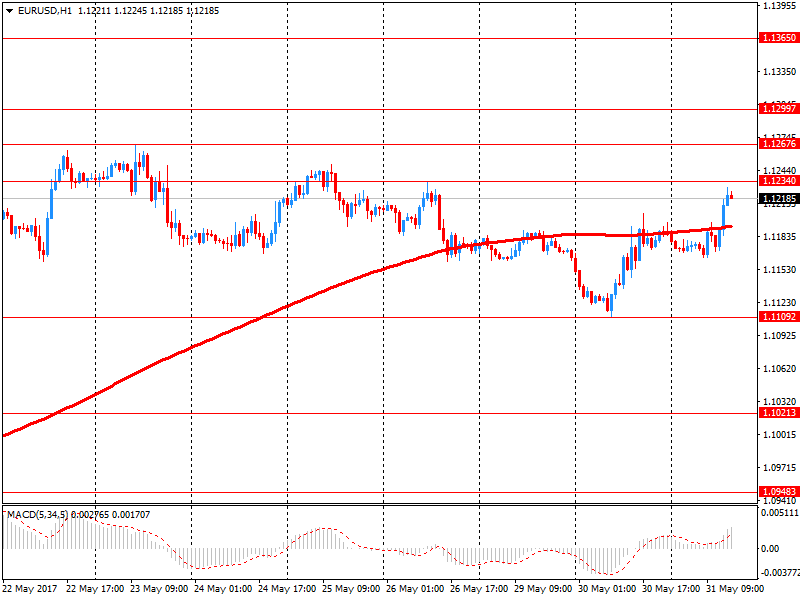Click the 29 May 09:00 time label
This screenshot has width=800, height=600.
click(x=543, y=589)
